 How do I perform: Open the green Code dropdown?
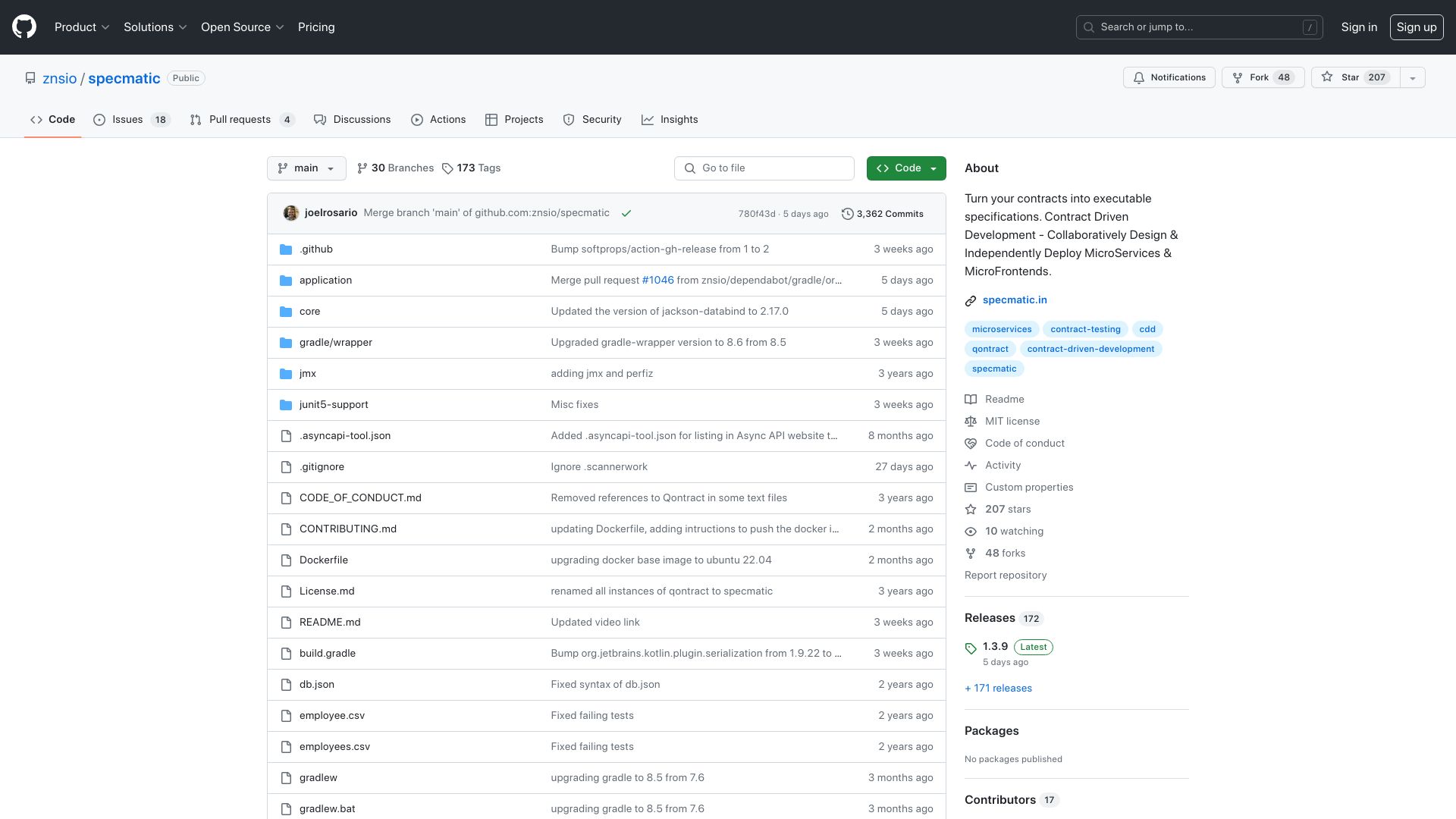click(906, 168)
